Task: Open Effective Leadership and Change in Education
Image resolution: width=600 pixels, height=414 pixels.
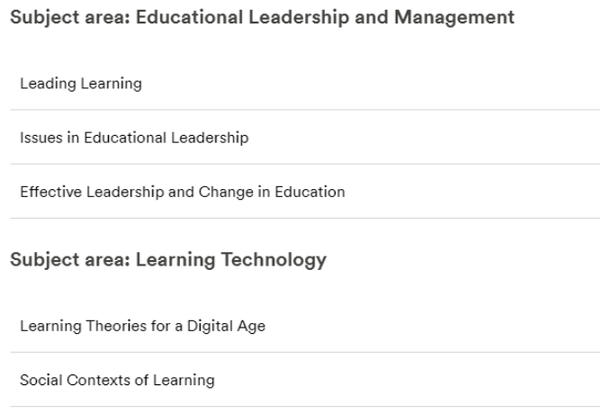Action: (x=182, y=192)
